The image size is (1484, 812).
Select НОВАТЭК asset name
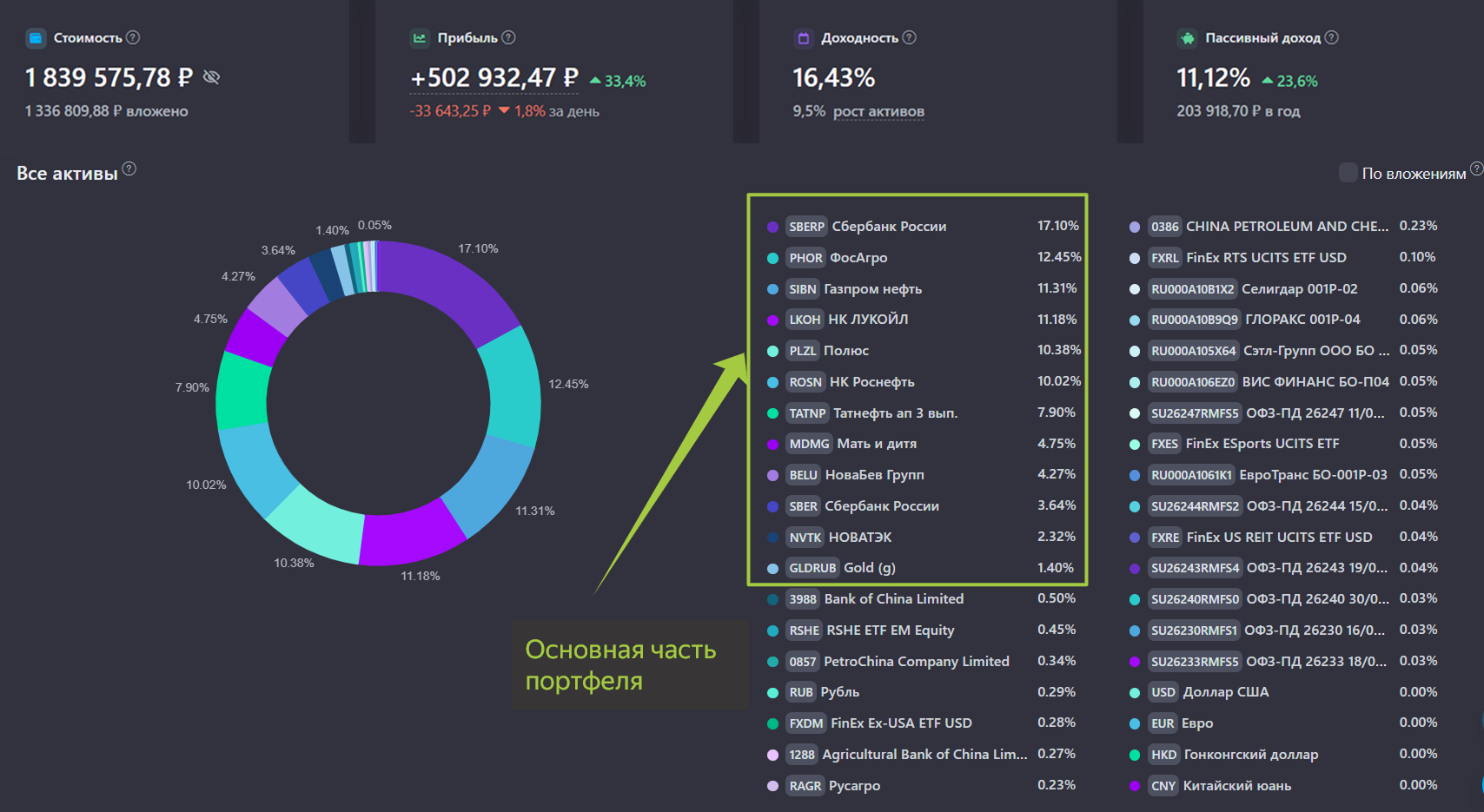(x=860, y=538)
